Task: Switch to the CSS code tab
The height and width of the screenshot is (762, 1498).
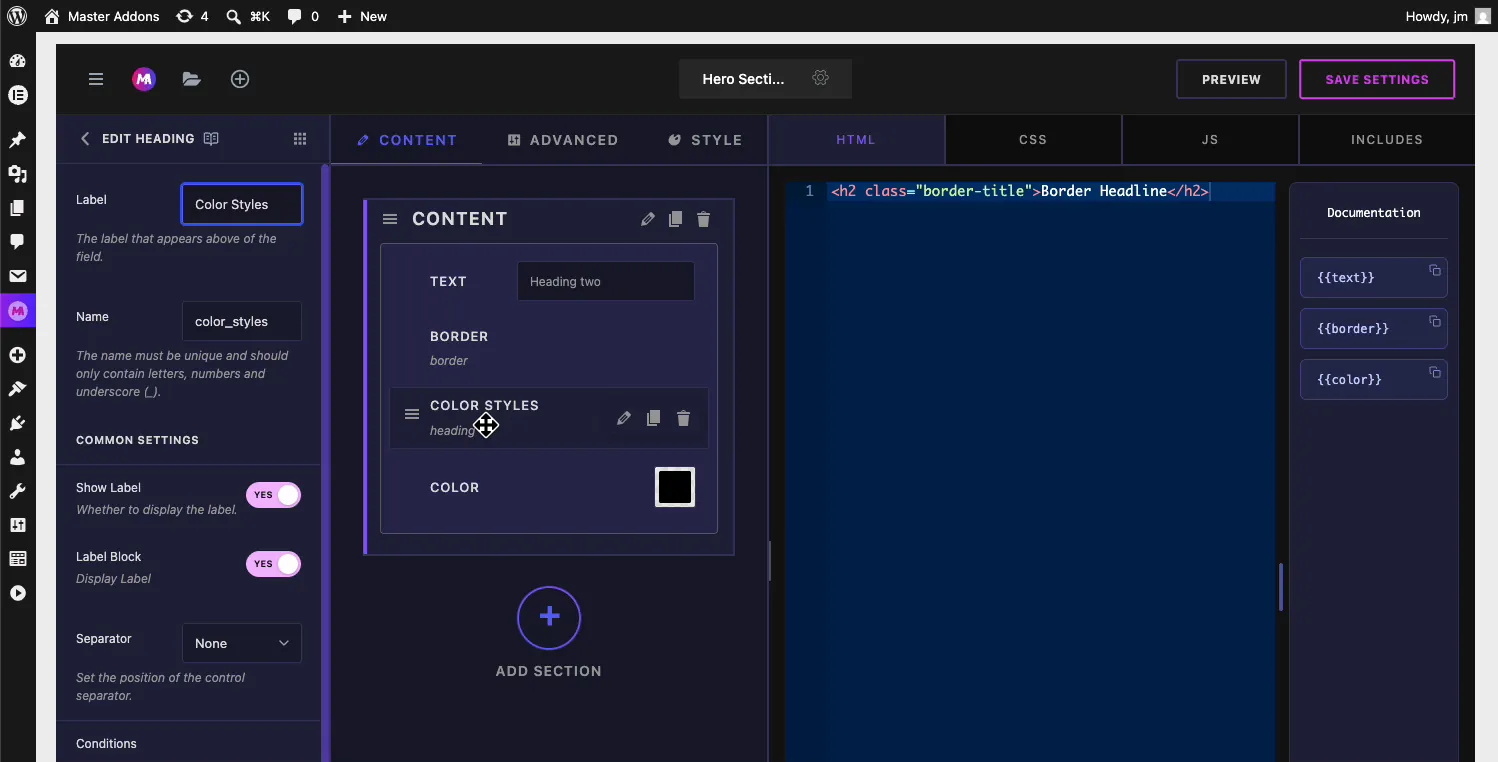Action: (x=1033, y=140)
